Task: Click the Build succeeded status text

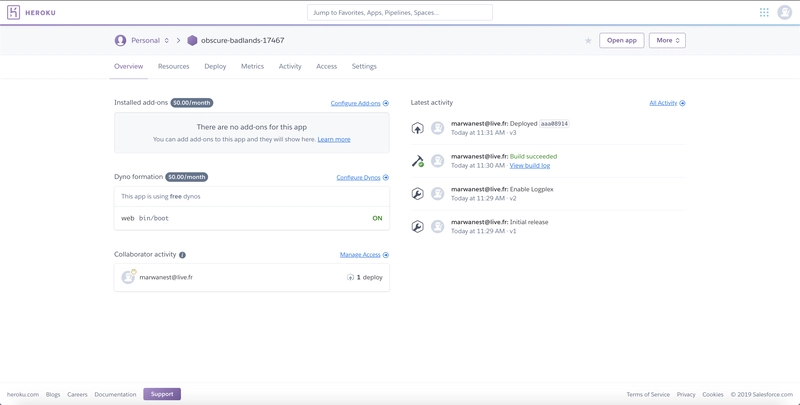Action: pyautogui.click(x=533, y=157)
